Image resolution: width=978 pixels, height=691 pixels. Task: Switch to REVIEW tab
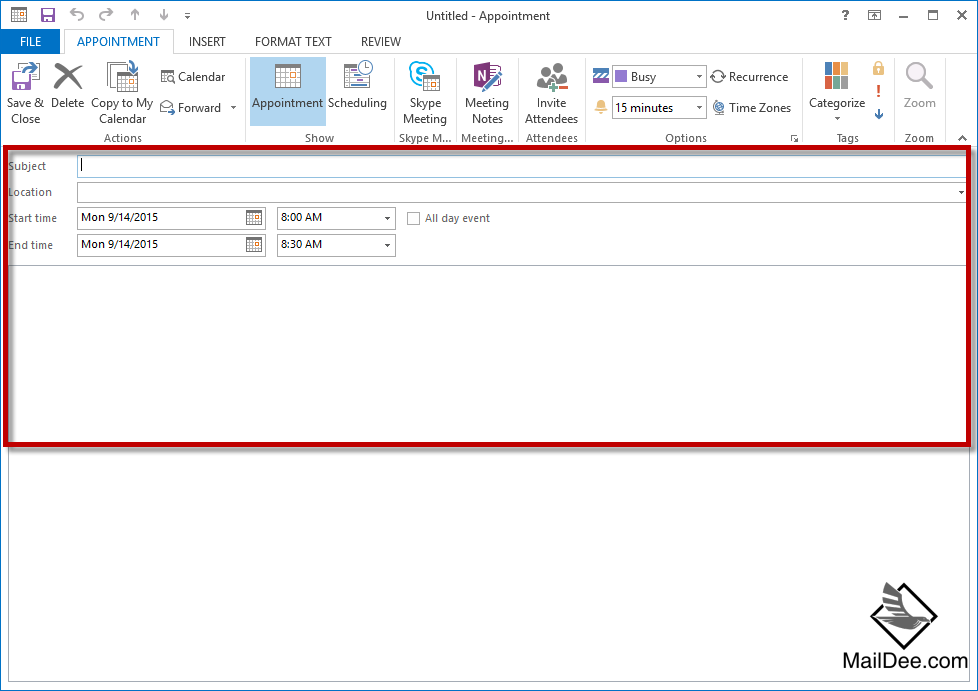point(380,42)
